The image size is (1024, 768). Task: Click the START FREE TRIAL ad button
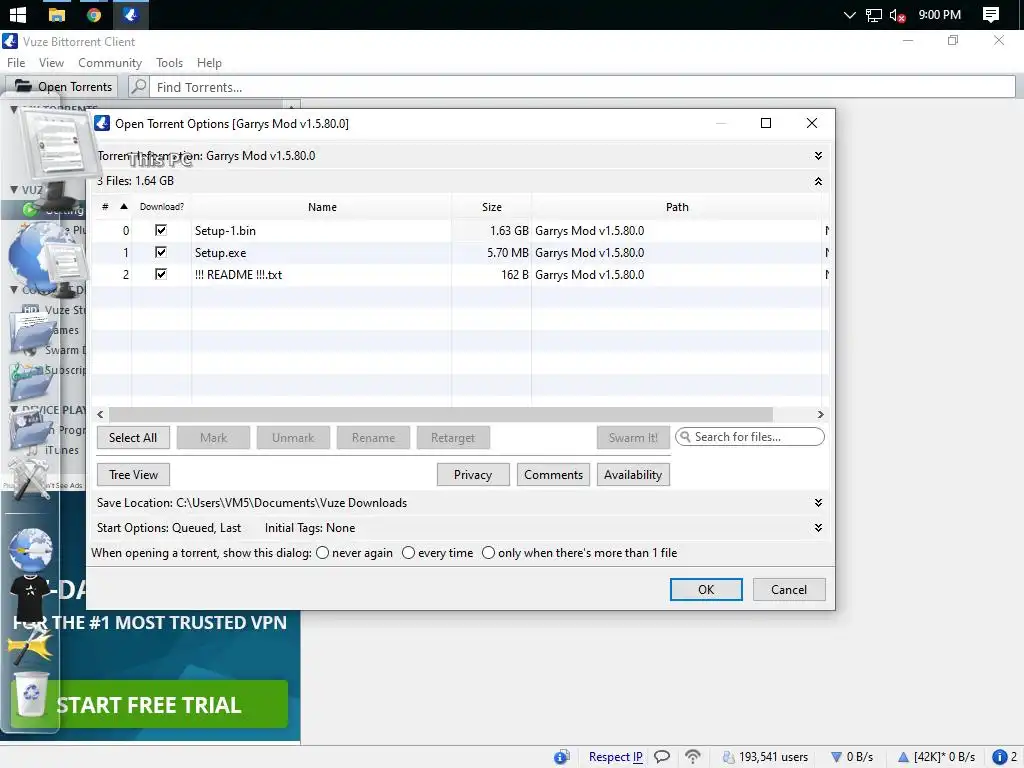(150, 704)
